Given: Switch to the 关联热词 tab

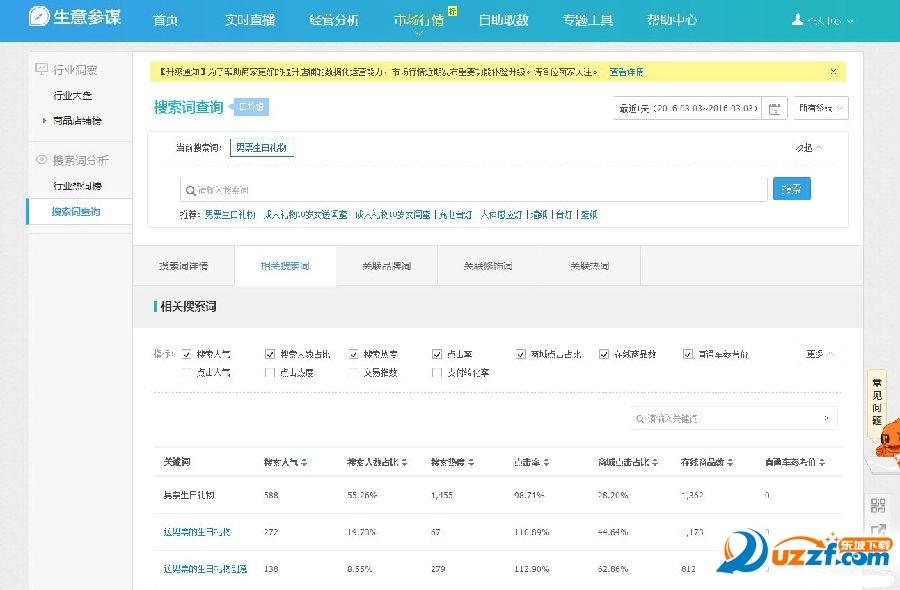Looking at the screenshot, I should (x=589, y=266).
